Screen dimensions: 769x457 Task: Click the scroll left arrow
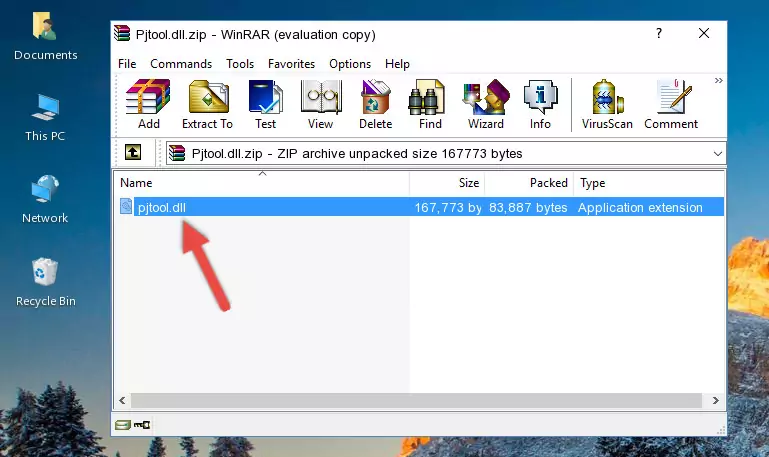(122, 401)
